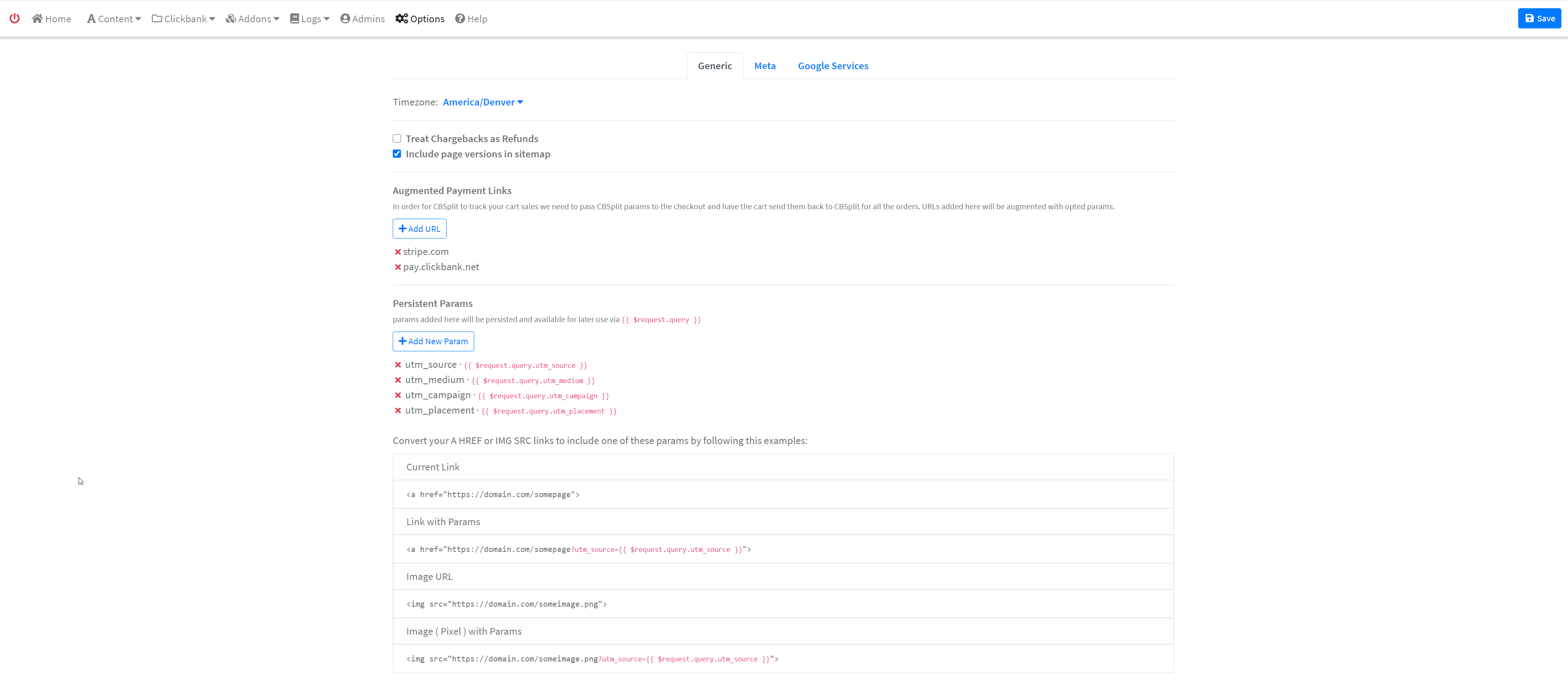
Task: Open the America/Denver timezone dropdown
Action: tap(482, 102)
